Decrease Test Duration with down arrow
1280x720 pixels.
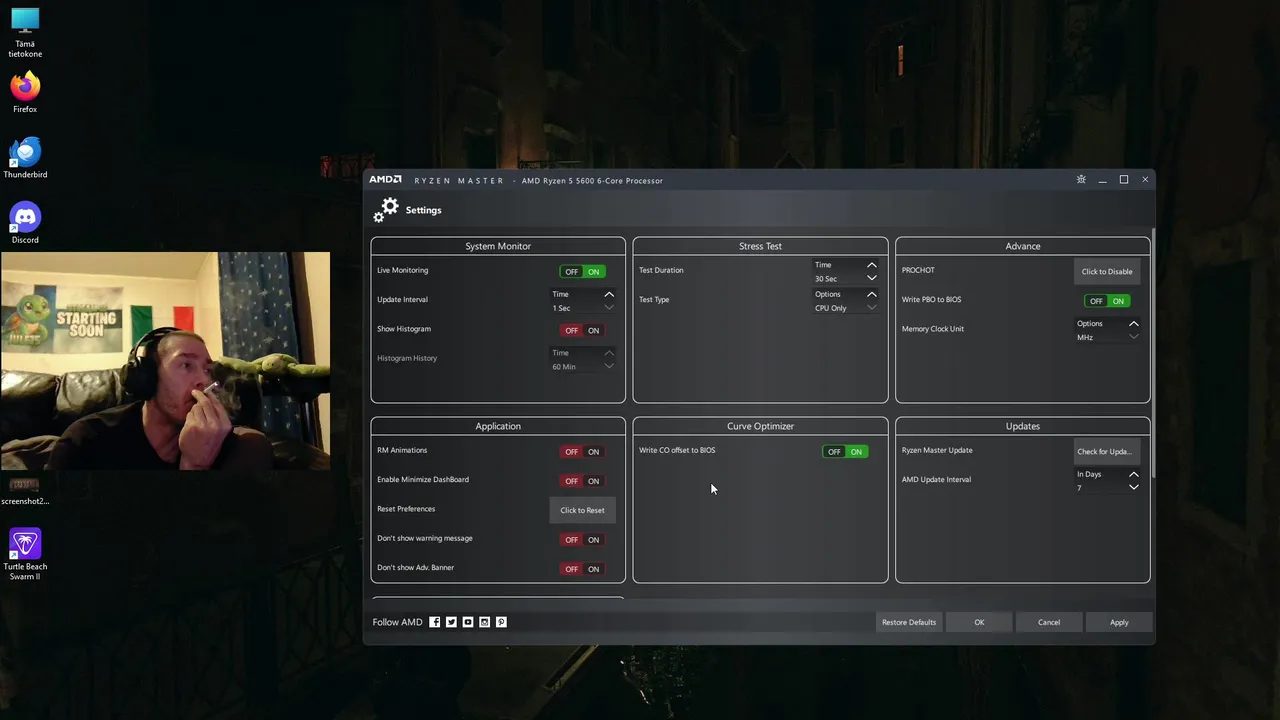click(x=872, y=279)
